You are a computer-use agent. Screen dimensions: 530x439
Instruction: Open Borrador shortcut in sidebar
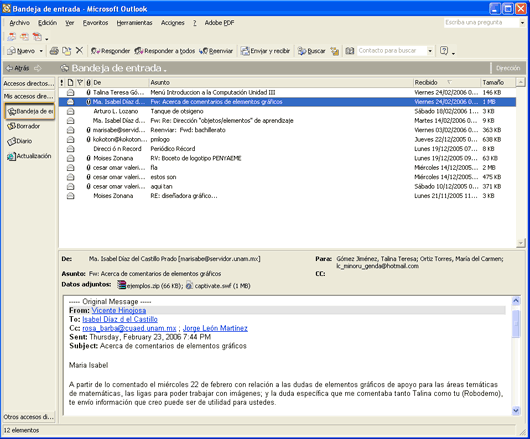point(24,126)
